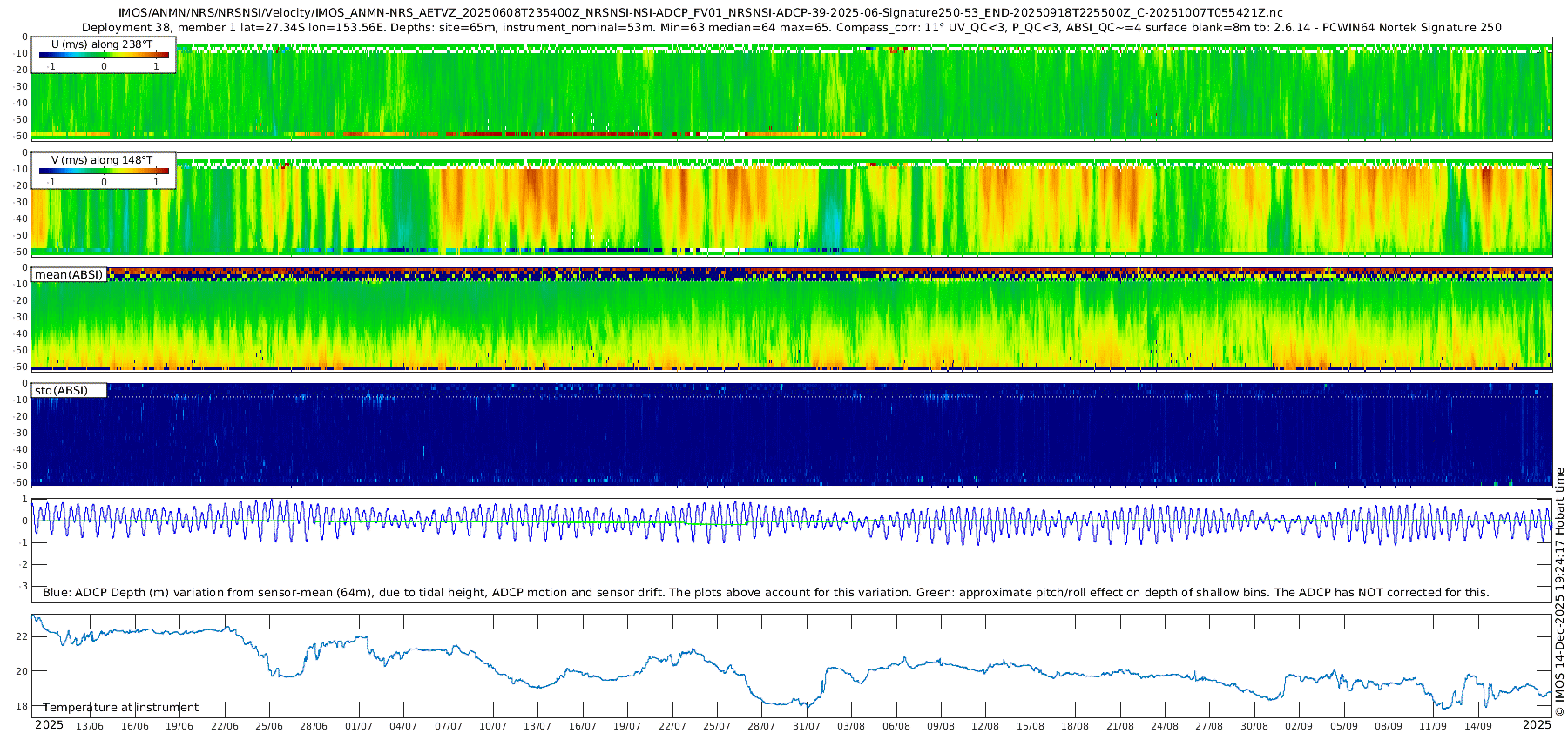1568x740 pixels.
Task: Click the NetCDF file path title at top
Action: [x=700, y=13]
